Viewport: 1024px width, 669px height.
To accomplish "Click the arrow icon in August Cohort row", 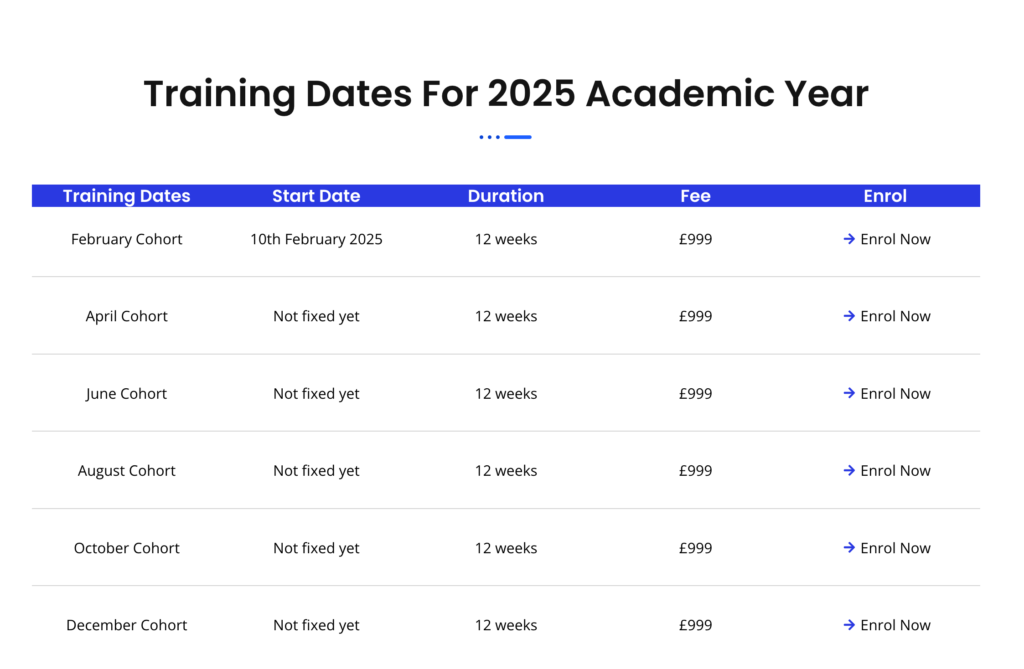I will (849, 470).
